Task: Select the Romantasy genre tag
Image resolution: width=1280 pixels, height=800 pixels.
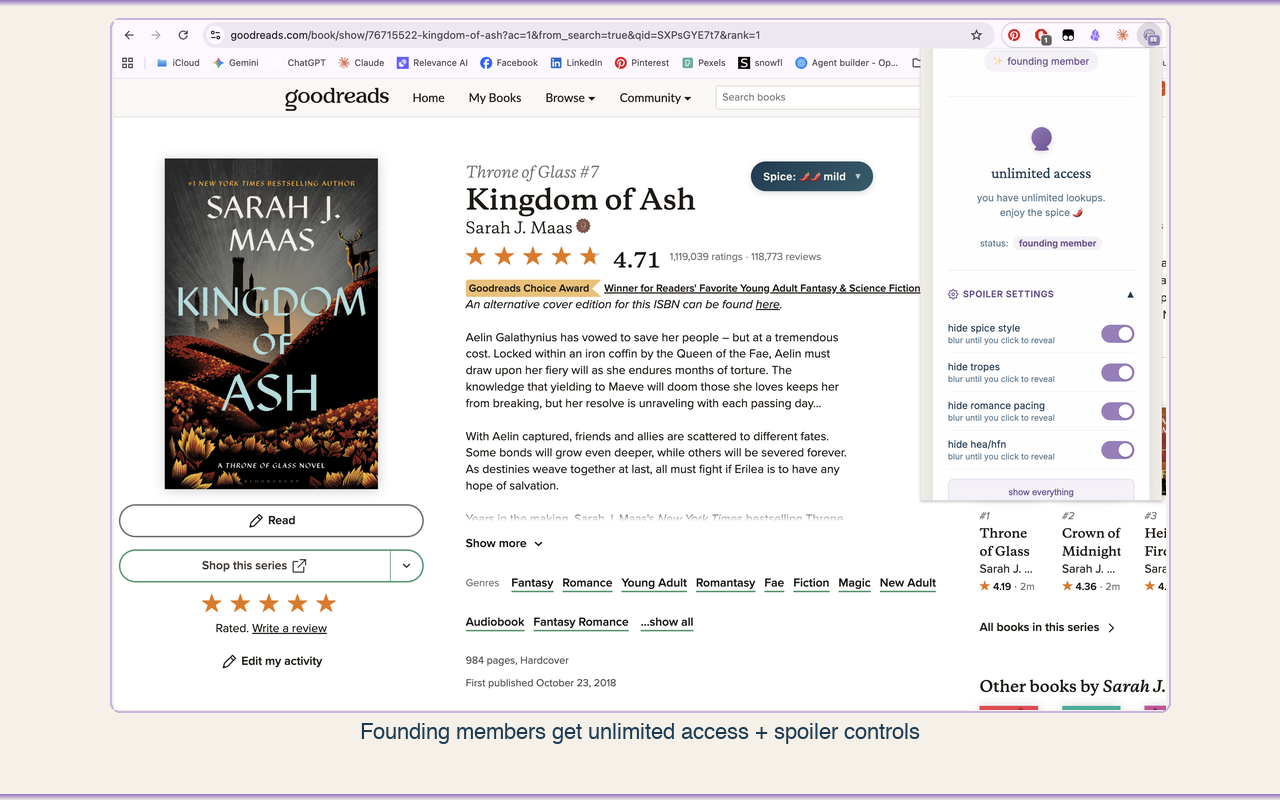Action: pyautogui.click(x=726, y=583)
